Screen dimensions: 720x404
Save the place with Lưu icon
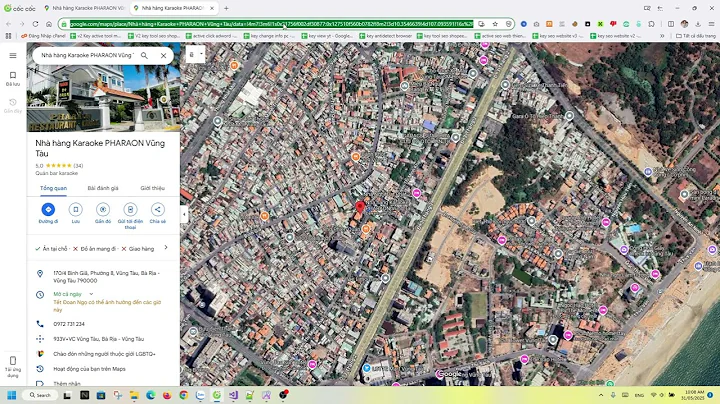(x=75, y=213)
